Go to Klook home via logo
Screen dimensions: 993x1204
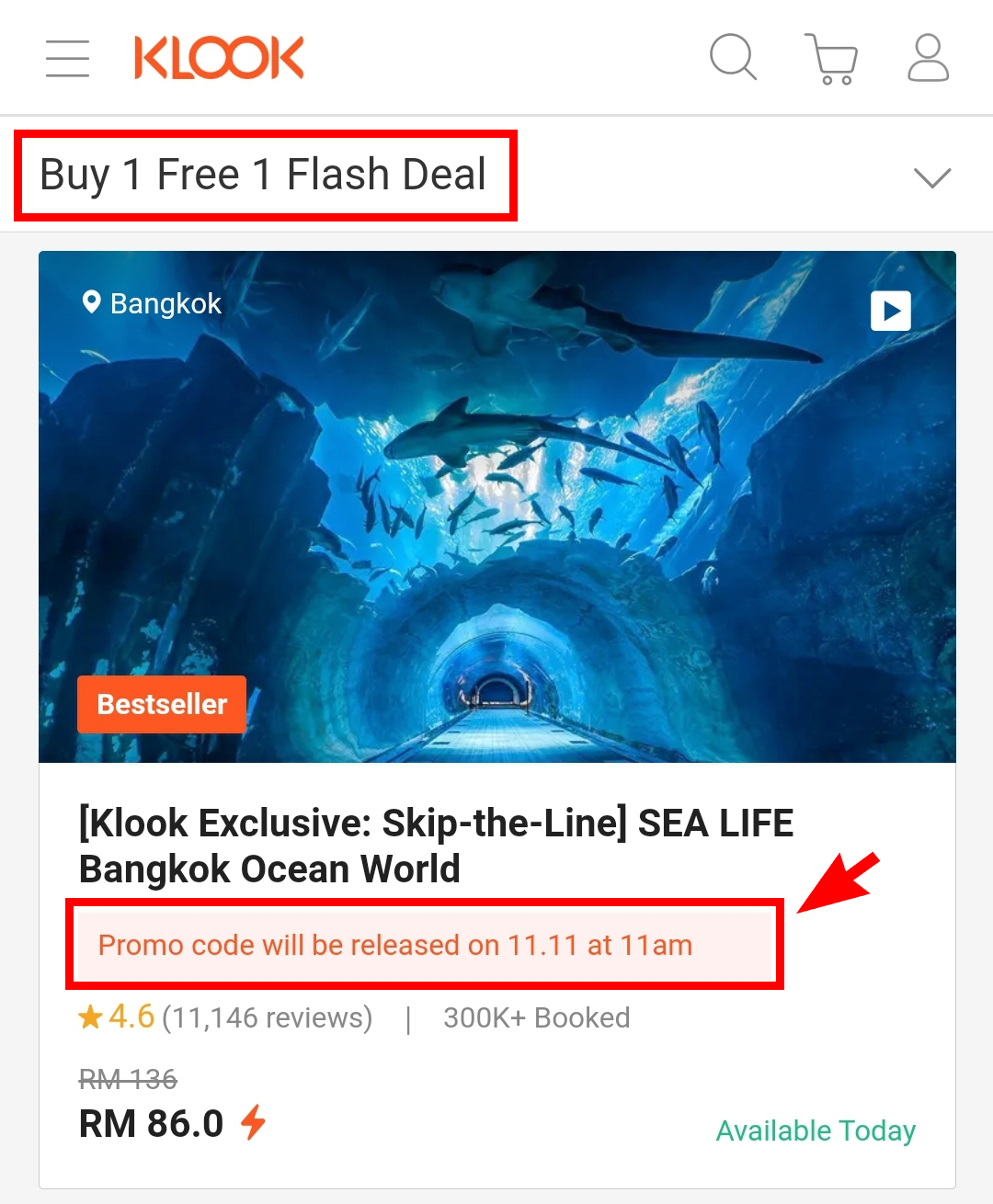[x=219, y=58]
